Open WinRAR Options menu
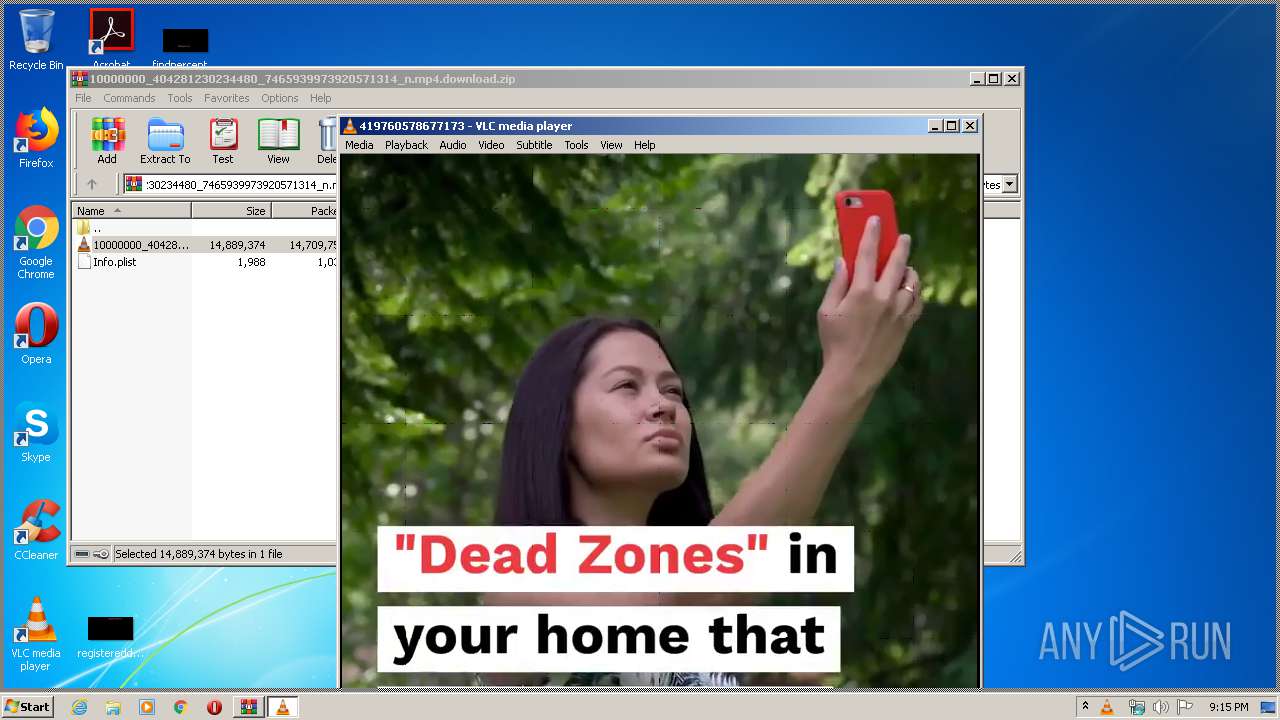 tap(280, 98)
